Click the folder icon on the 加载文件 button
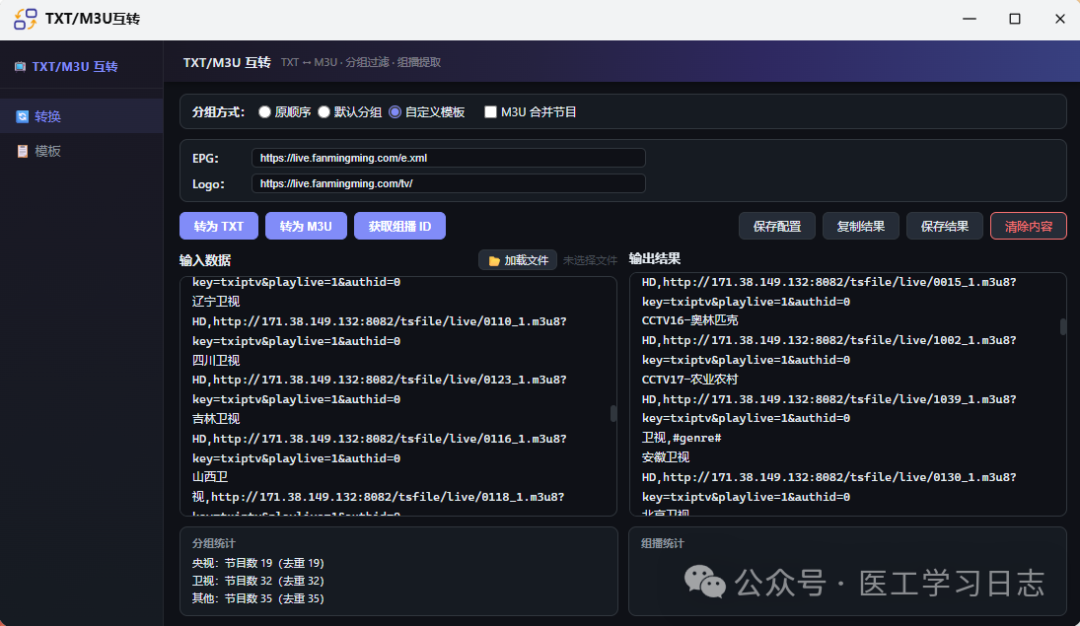 pos(493,259)
